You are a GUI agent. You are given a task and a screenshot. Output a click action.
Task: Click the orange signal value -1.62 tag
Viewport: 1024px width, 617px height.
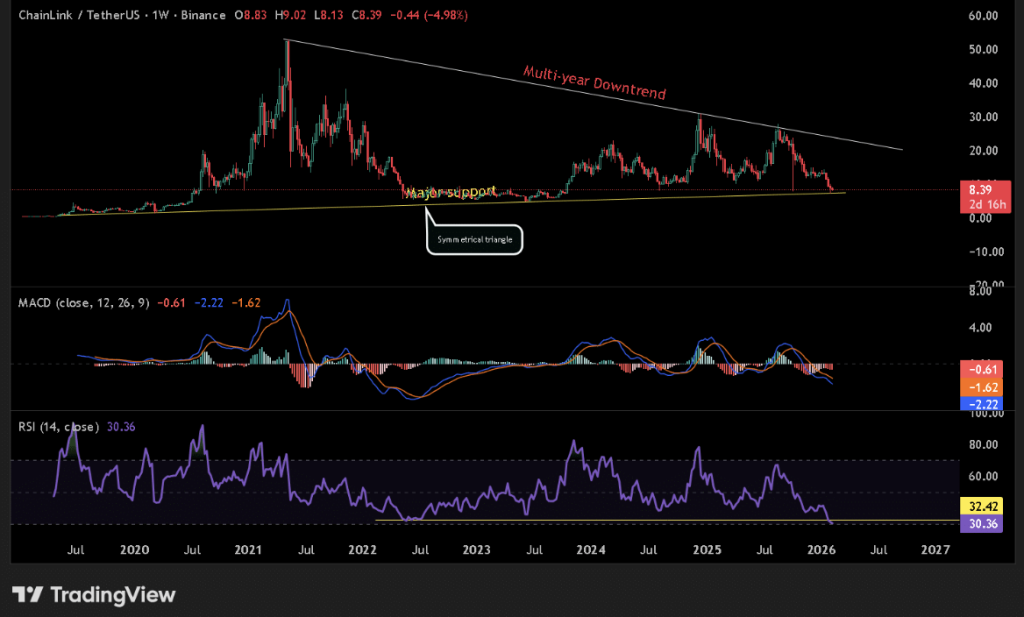pos(980,386)
